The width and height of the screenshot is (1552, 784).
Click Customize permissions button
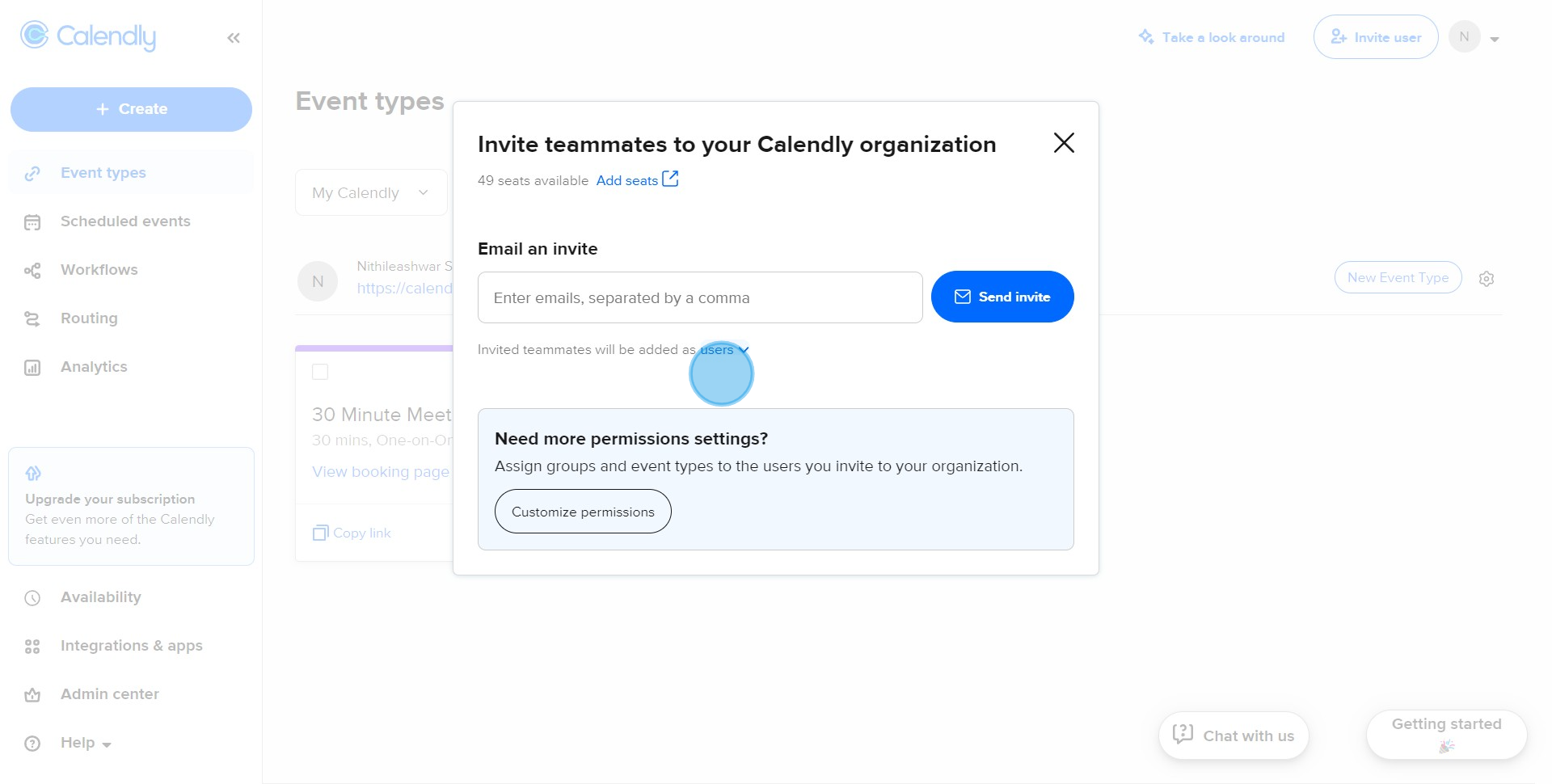(x=583, y=512)
